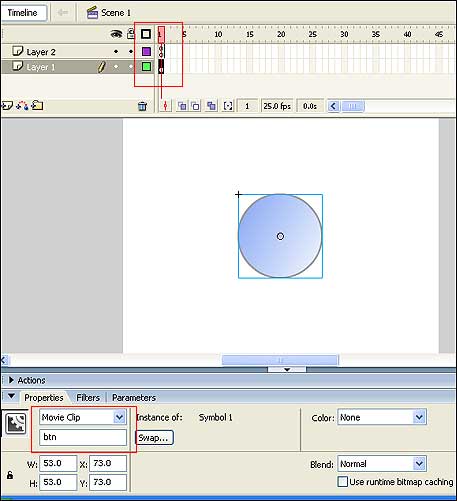
Task: Toggle Edit Multiple Frames
Action: [211, 106]
